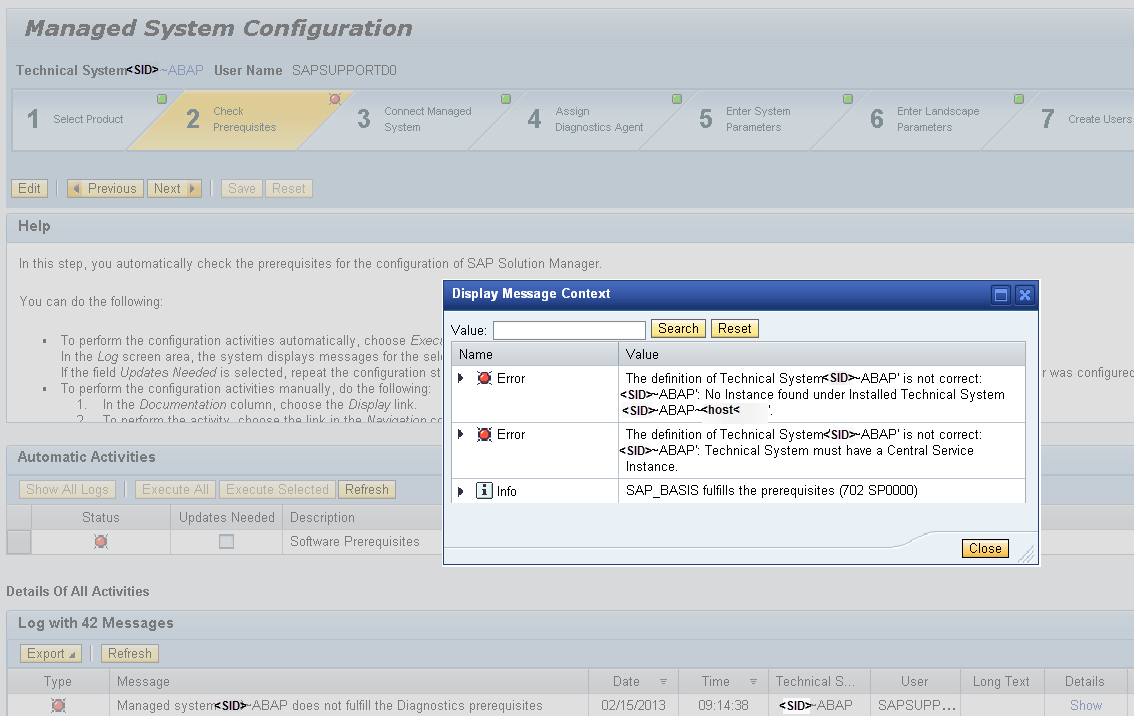This screenshot has width=1134, height=716.
Task: Click the Software Prerequisites description
Action: [354, 542]
